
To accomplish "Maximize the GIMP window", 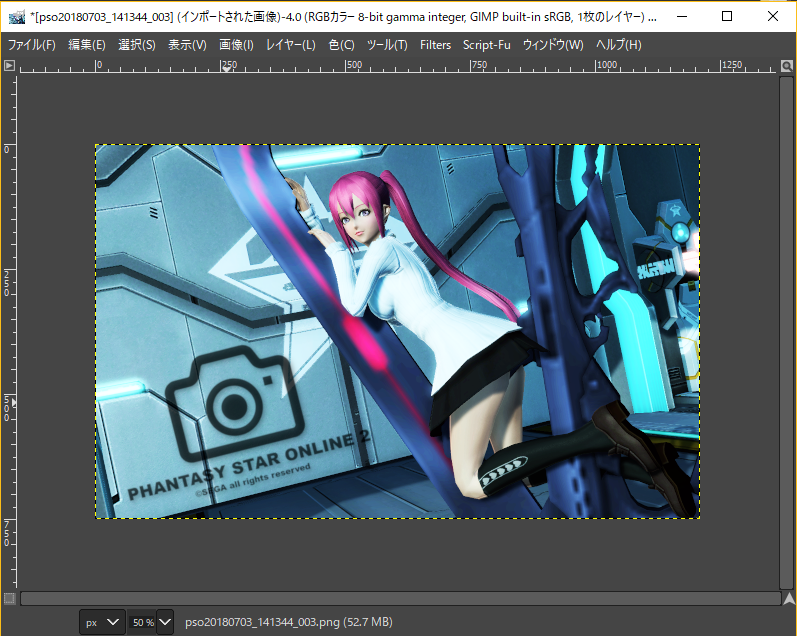I will 727,16.
